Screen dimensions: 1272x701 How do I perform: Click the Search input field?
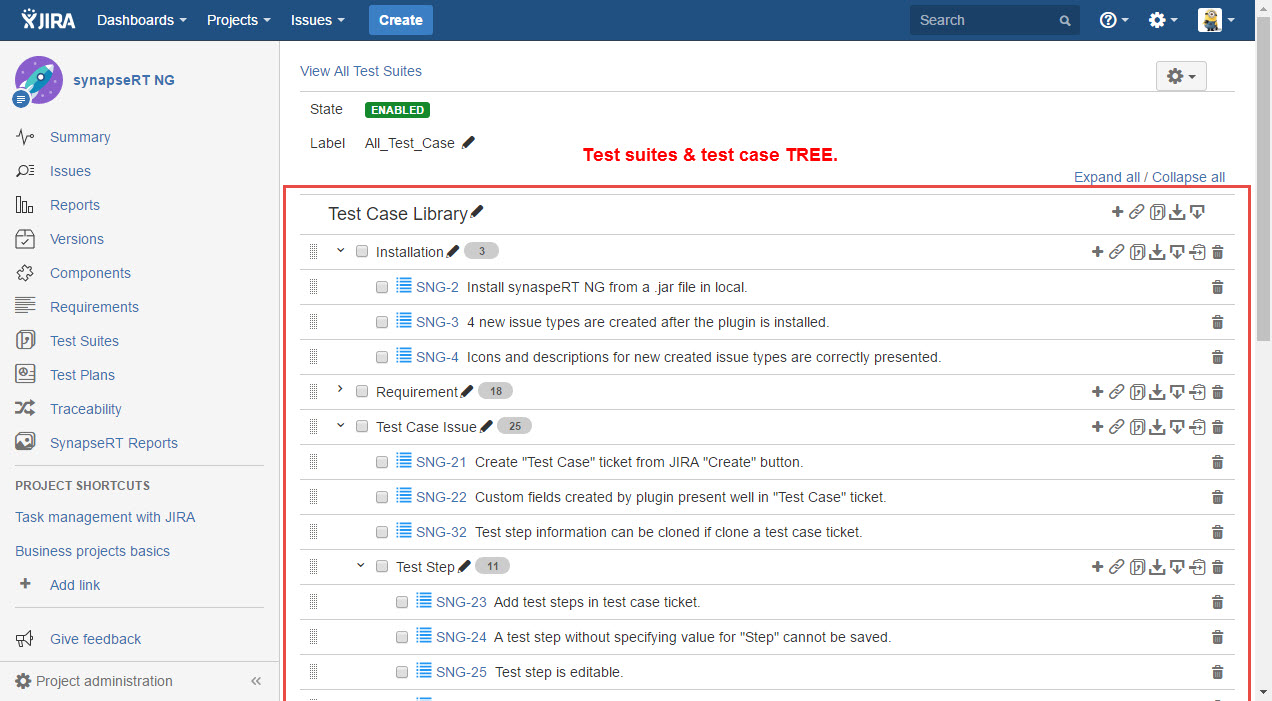pyautogui.click(x=985, y=20)
